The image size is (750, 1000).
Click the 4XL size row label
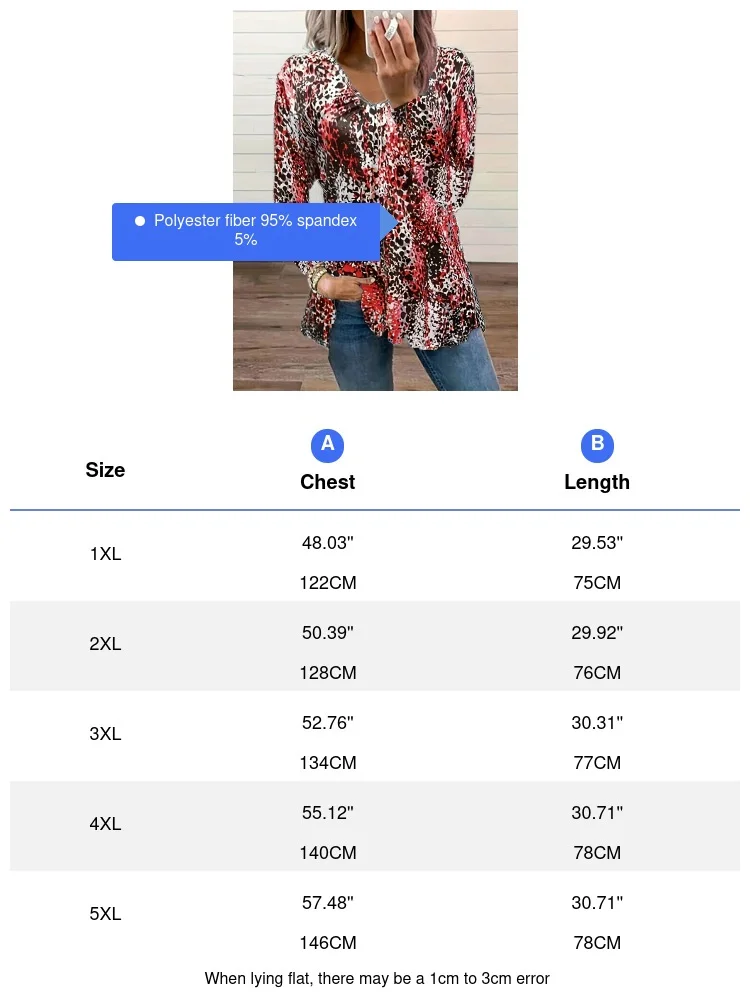(x=105, y=824)
